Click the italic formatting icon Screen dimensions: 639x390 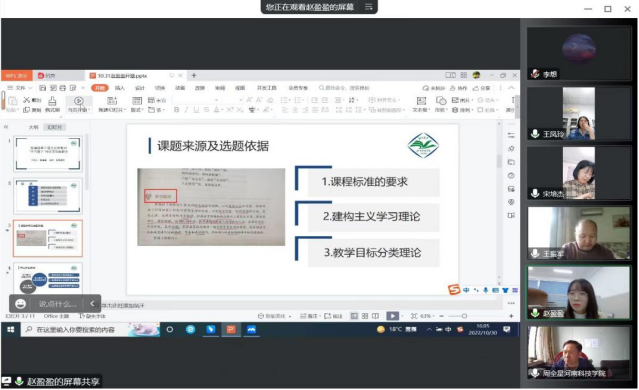(186, 110)
